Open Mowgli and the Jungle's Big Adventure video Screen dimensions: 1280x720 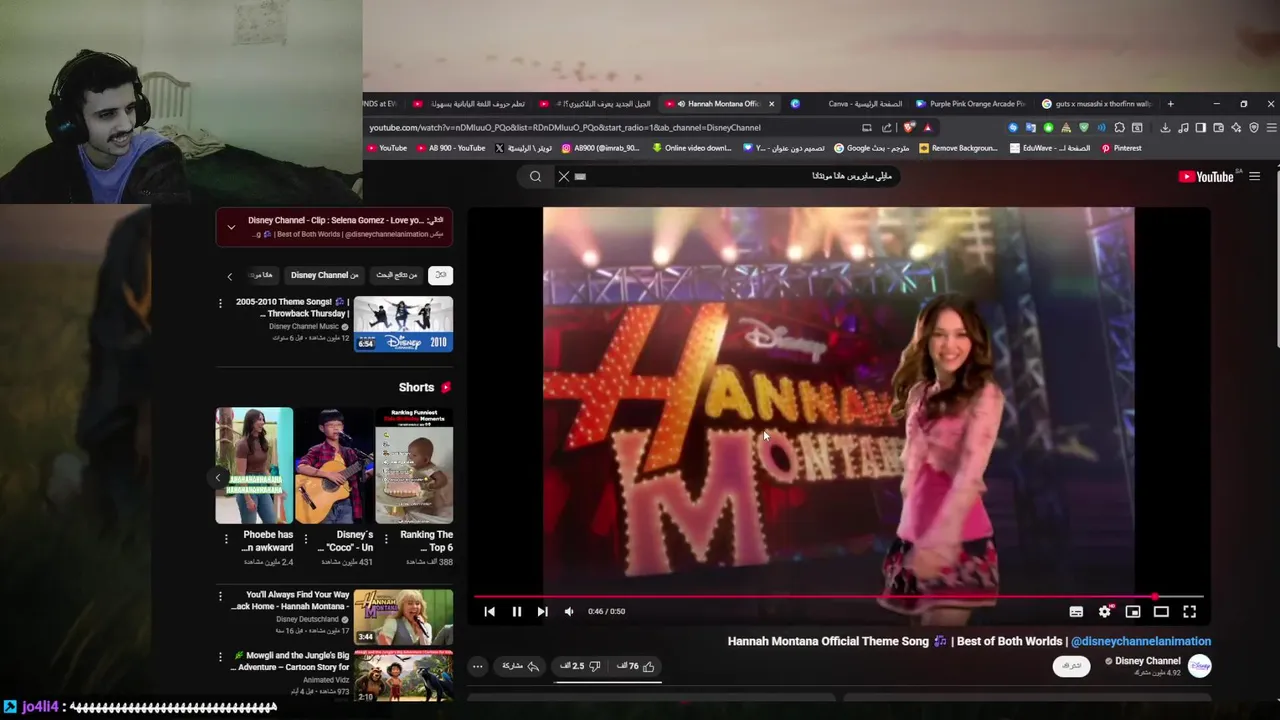403,675
